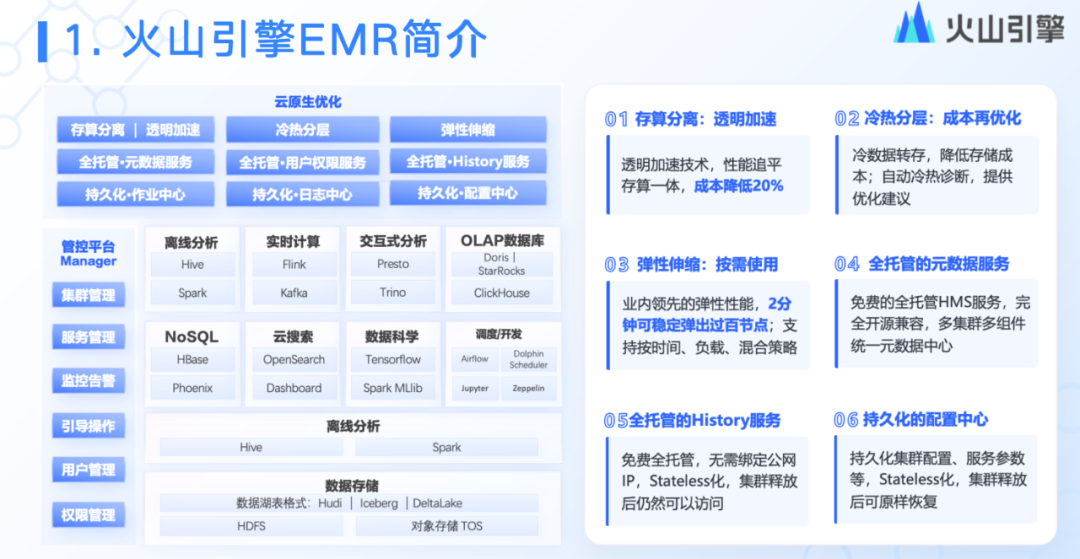Select the 全托管·元数据服务 blue box
This screenshot has width=1080, height=559.
click(135, 162)
